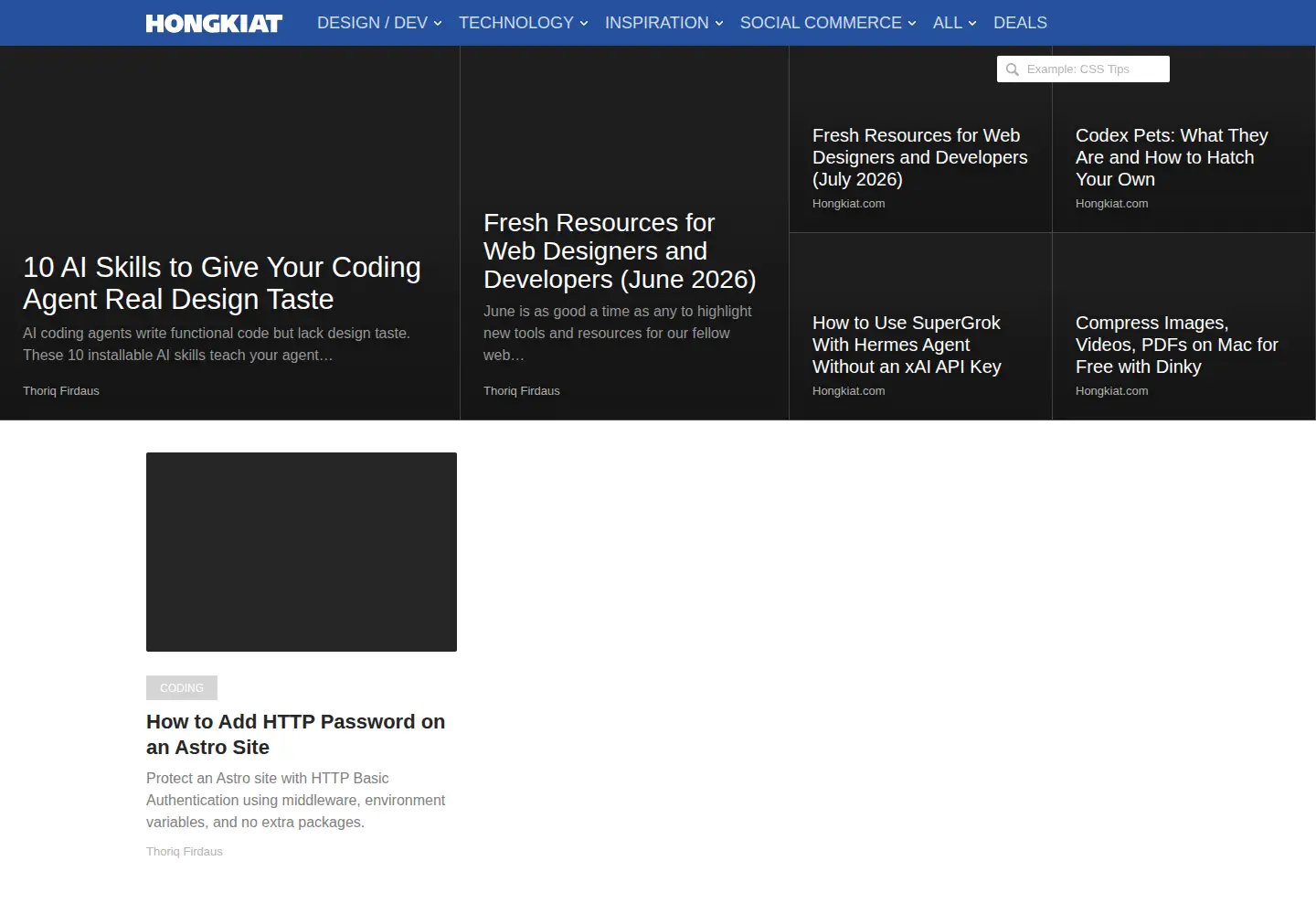Click the Astro HTTP Password article thumbnail
Image resolution: width=1316 pixels, height=914 pixels.
coord(302,552)
